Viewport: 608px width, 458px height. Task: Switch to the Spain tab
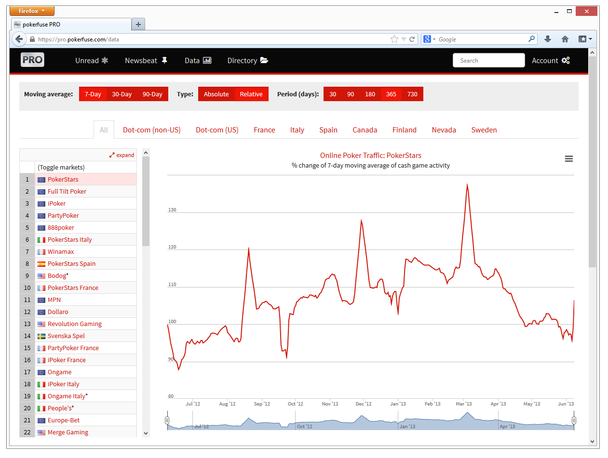[x=328, y=130]
